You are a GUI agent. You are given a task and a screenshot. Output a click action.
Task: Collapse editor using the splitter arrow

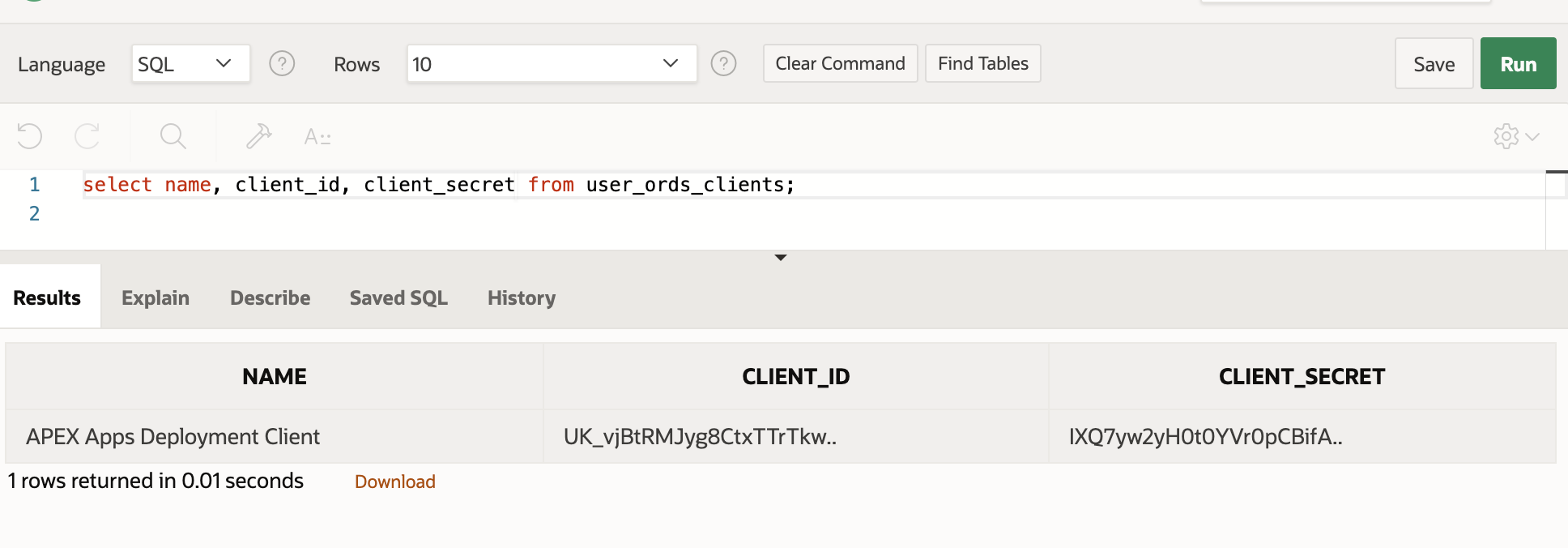pos(781,258)
